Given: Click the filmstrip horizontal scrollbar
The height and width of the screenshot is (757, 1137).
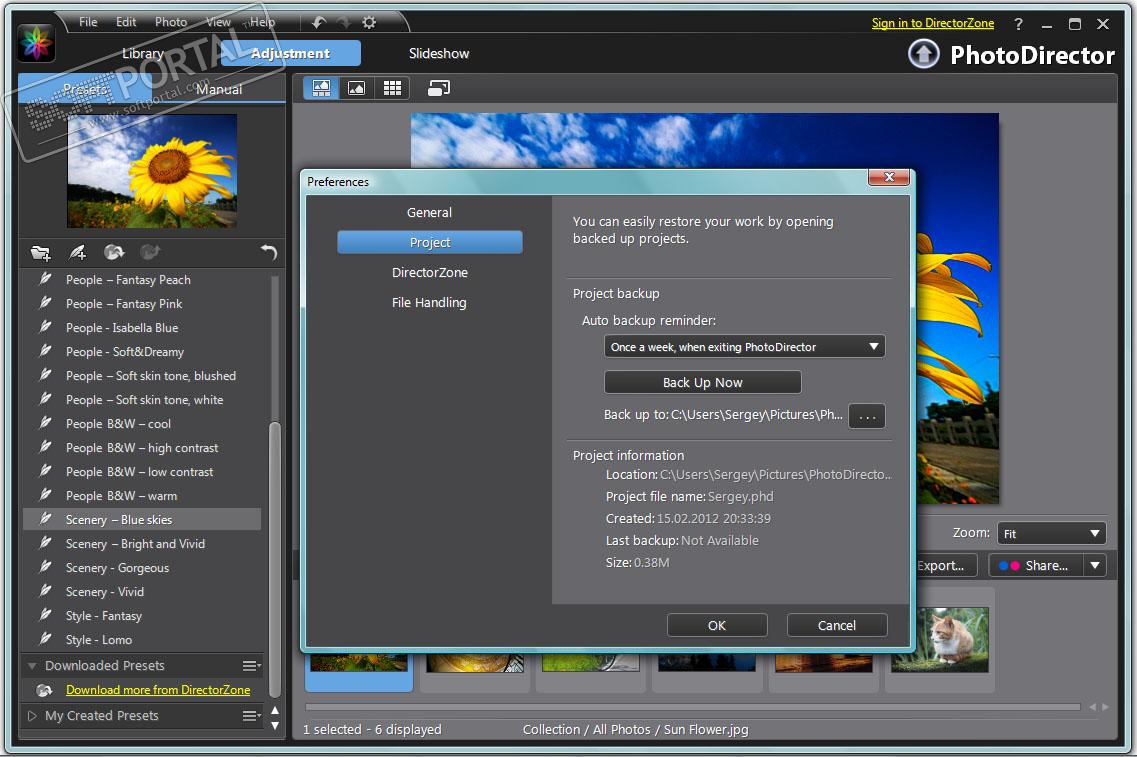Looking at the screenshot, I should tap(692, 706).
